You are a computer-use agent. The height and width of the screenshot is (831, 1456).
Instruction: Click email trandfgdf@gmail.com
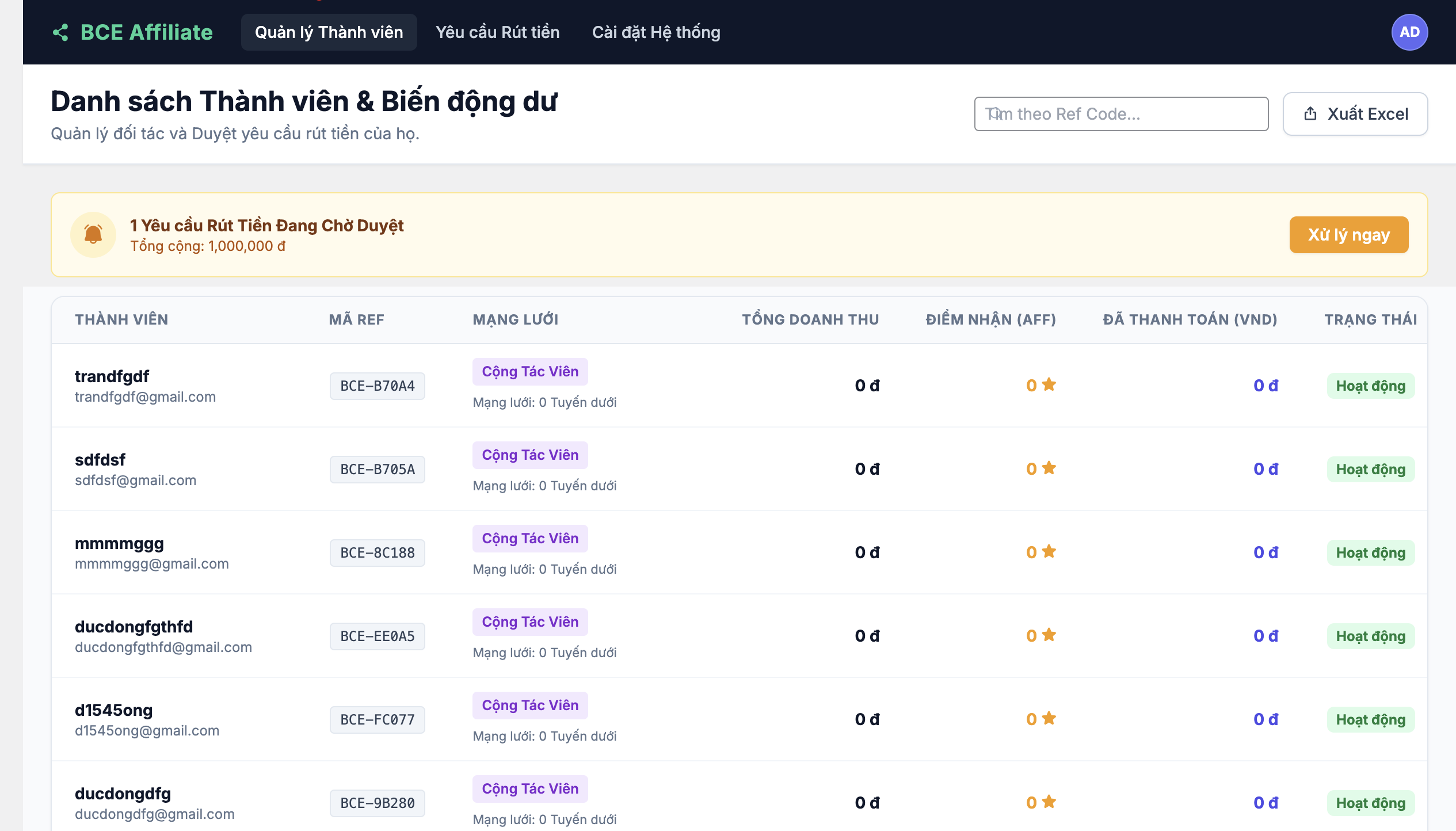[146, 397]
